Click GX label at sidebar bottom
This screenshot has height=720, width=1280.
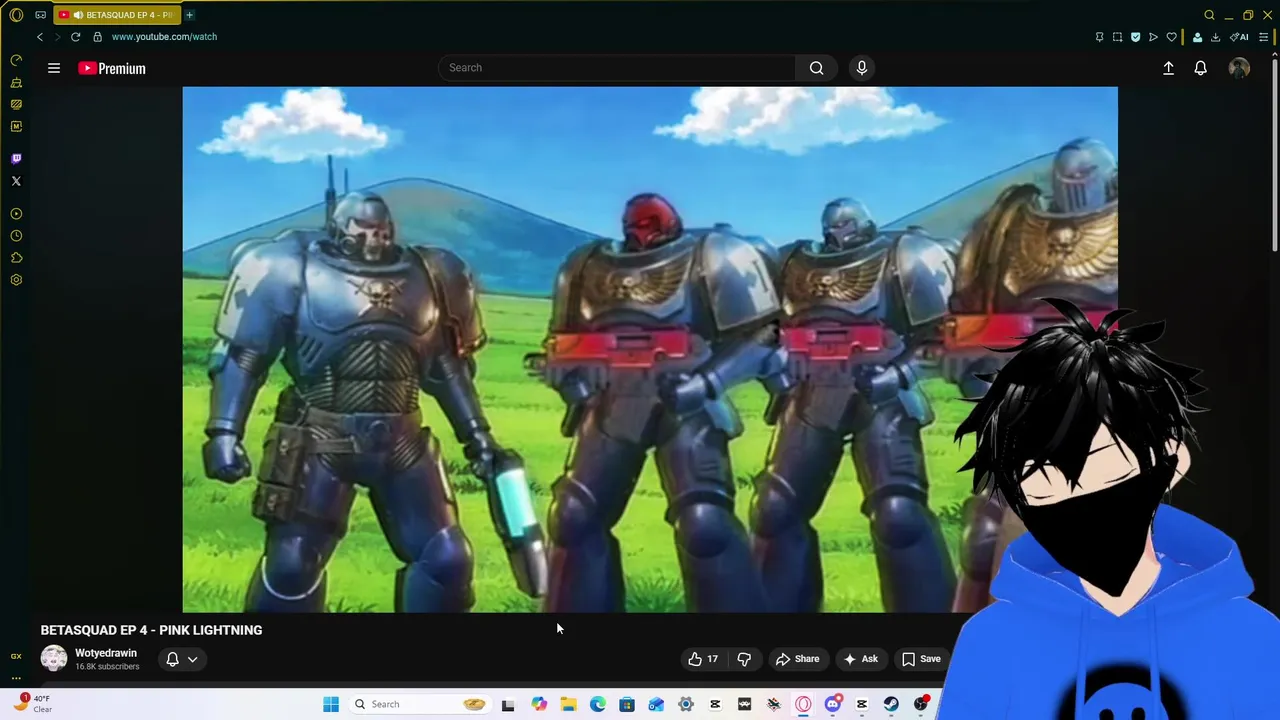16,657
